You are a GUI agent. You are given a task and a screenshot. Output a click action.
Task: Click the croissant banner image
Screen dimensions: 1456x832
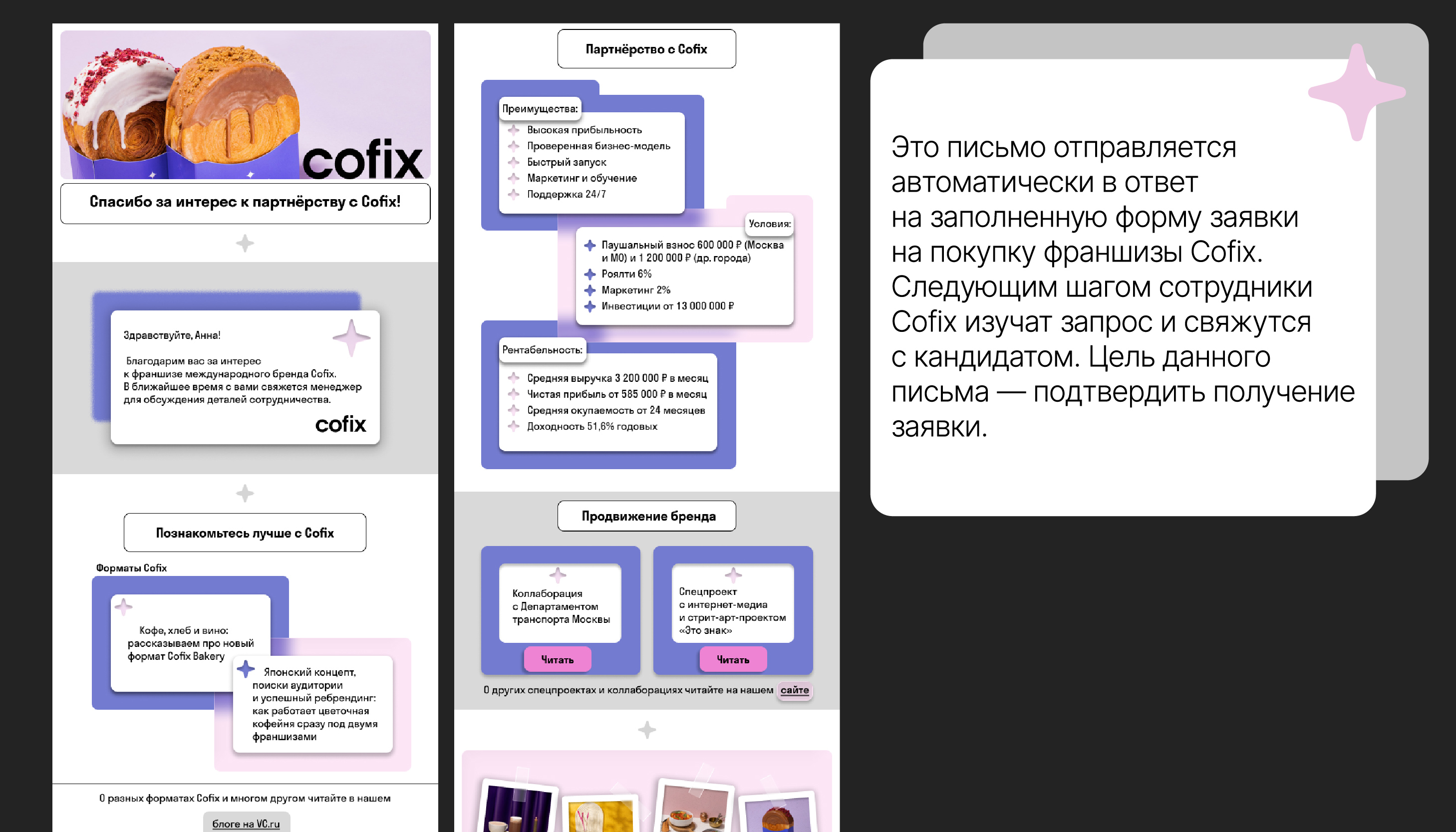click(x=245, y=105)
